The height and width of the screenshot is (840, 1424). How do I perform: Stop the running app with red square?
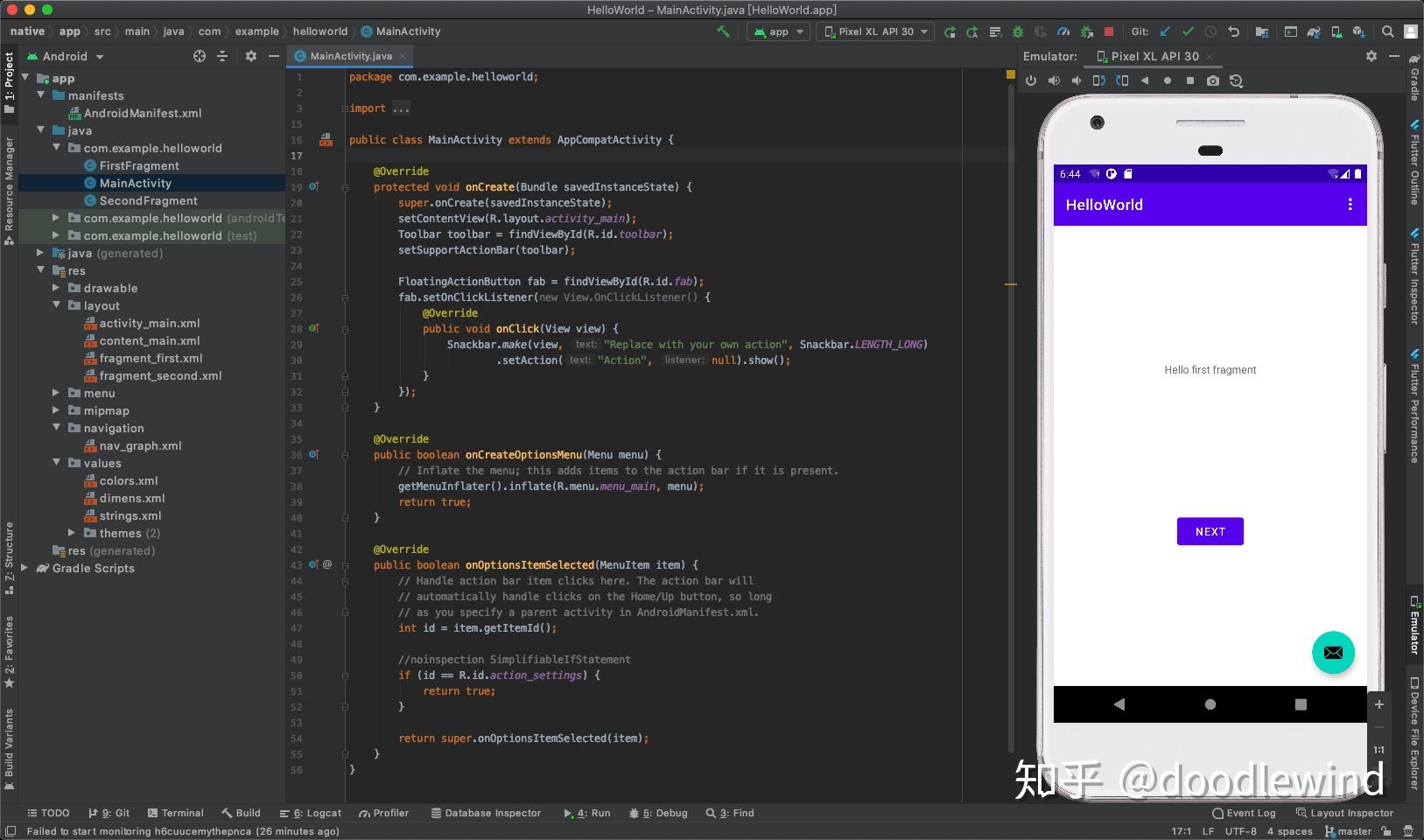[1109, 31]
